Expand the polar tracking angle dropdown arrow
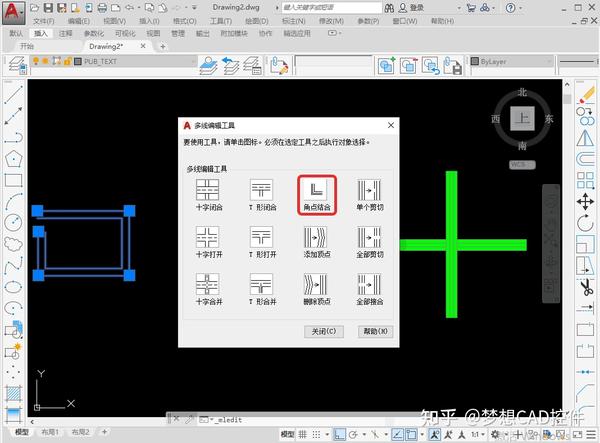 pos(364,434)
